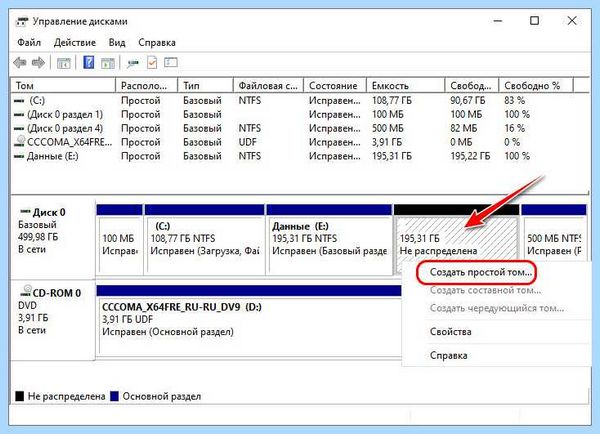
Task: Click the 3,91 ГБ capacity cell
Action: pyautogui.click(x=387, y=142)
